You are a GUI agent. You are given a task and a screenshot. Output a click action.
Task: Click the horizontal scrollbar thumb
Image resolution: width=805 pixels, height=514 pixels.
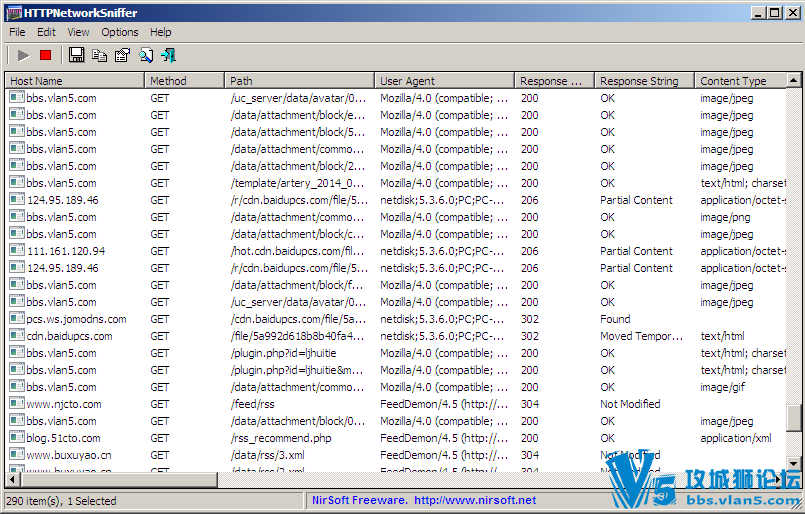[x=119, y=480]
